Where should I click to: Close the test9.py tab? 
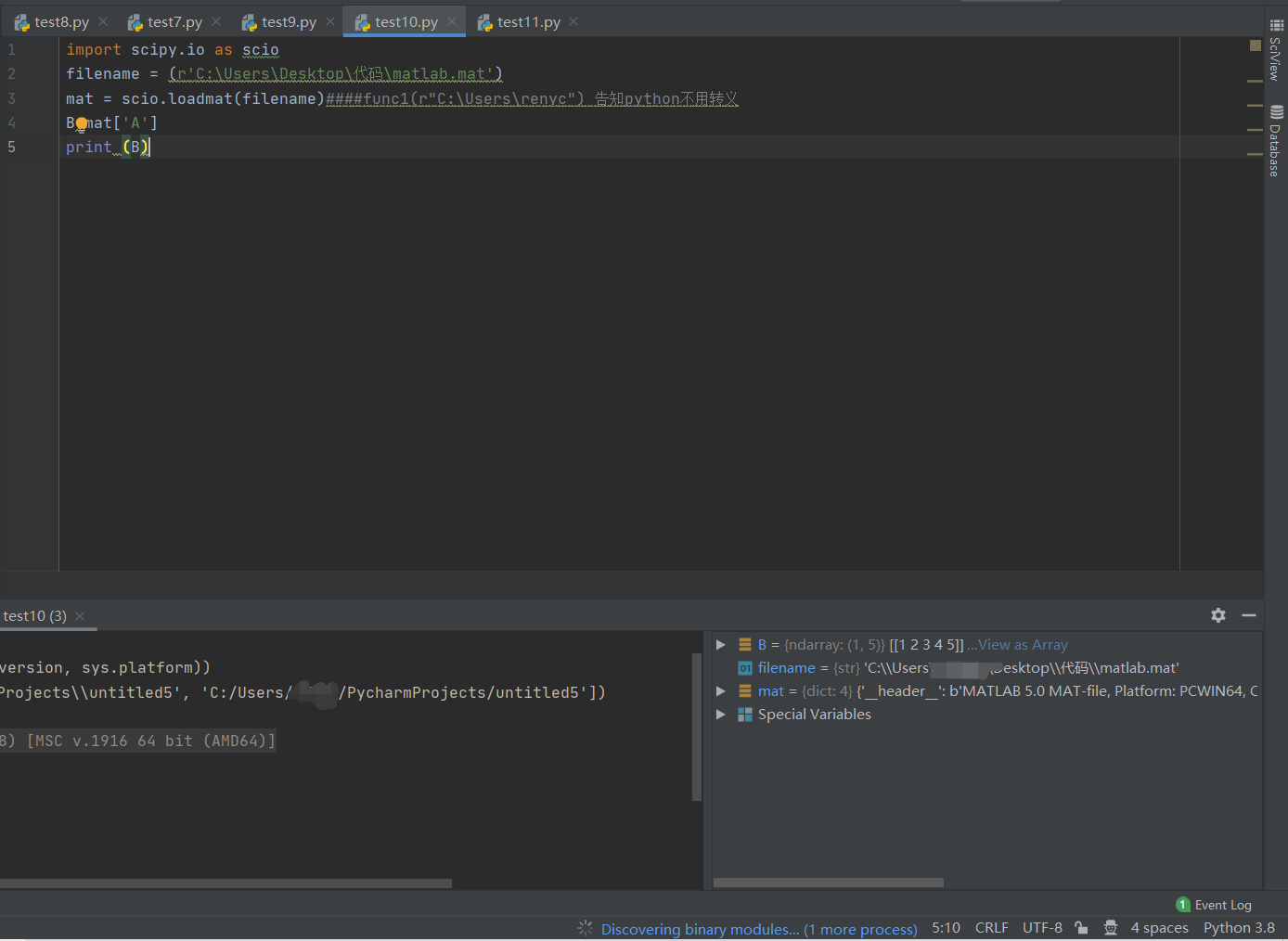tap(330, 21)
